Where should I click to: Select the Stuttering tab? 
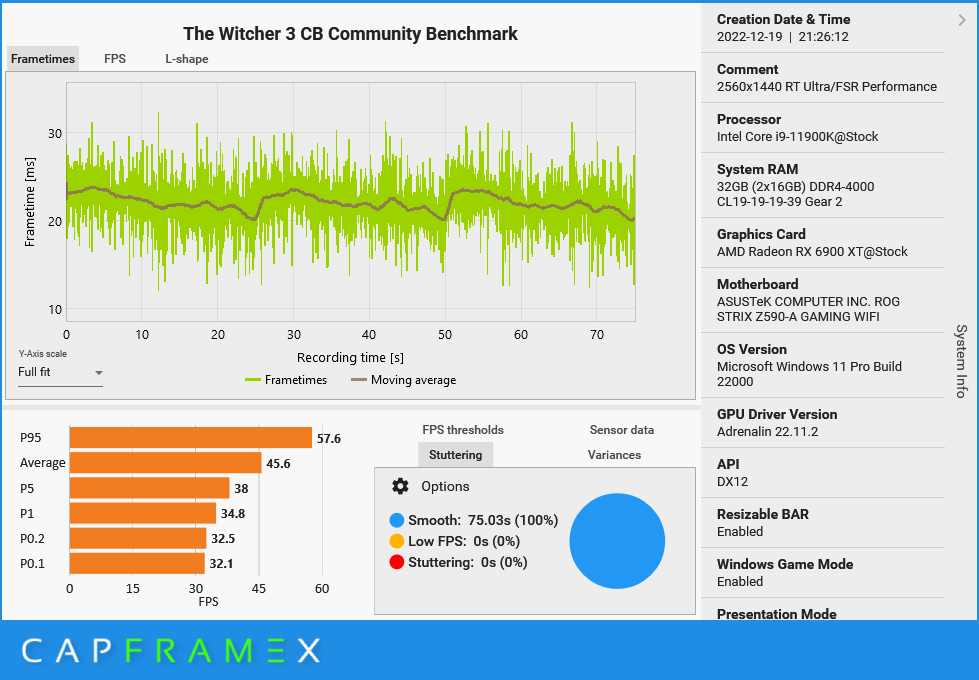tap(455, 455)
